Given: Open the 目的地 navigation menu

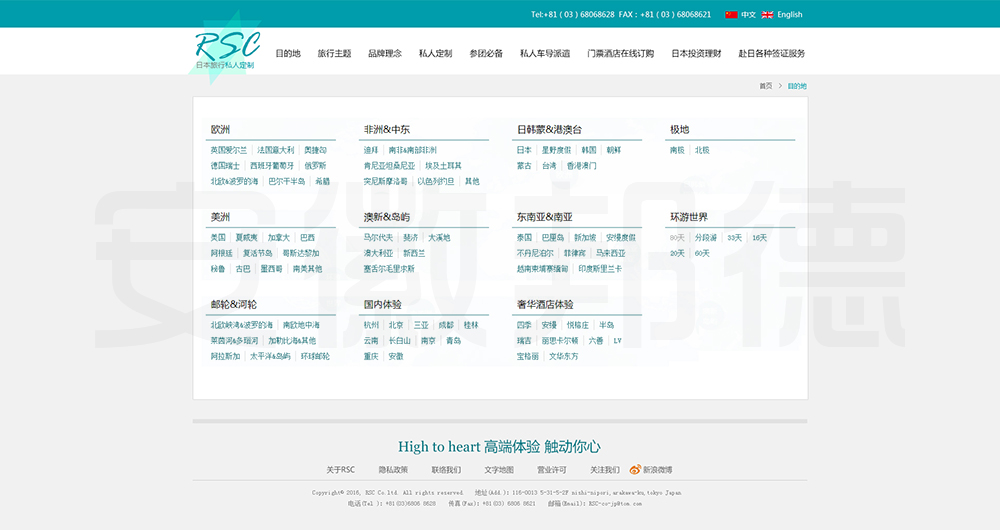Looking at the screenshot, I should pyautogui.click(x=288, y=53).
